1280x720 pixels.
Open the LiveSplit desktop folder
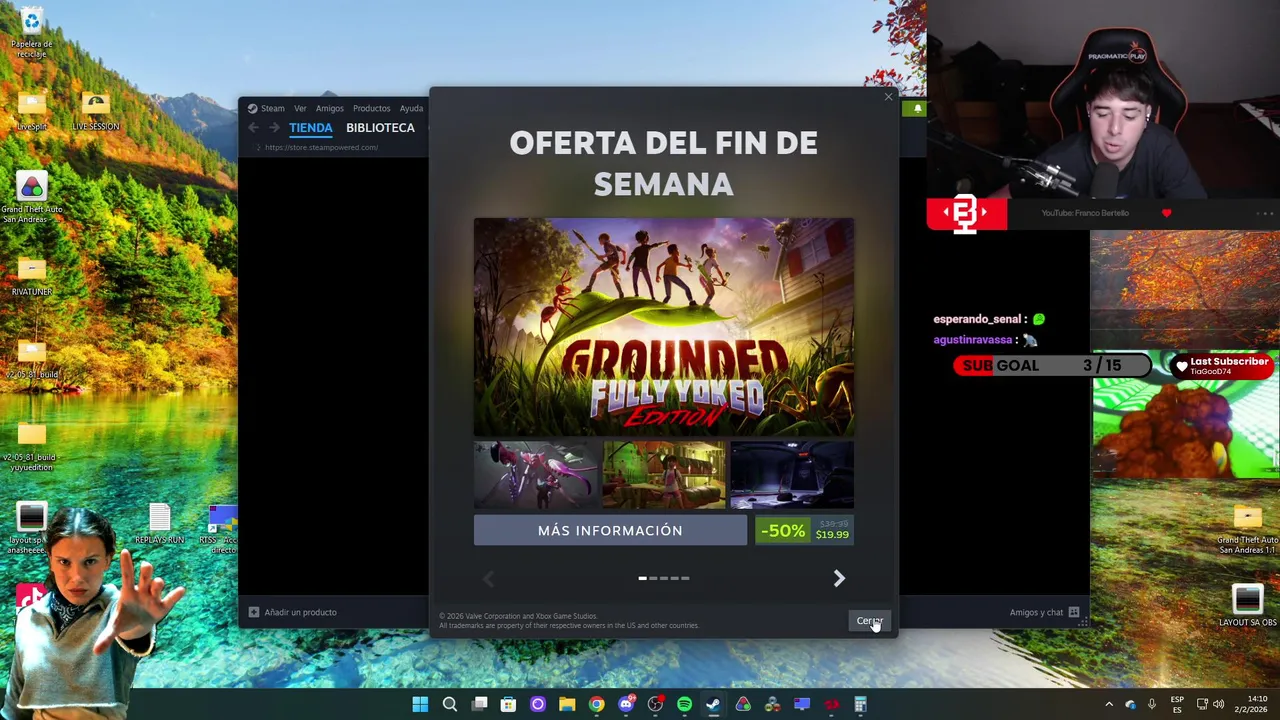pos(32,112)
